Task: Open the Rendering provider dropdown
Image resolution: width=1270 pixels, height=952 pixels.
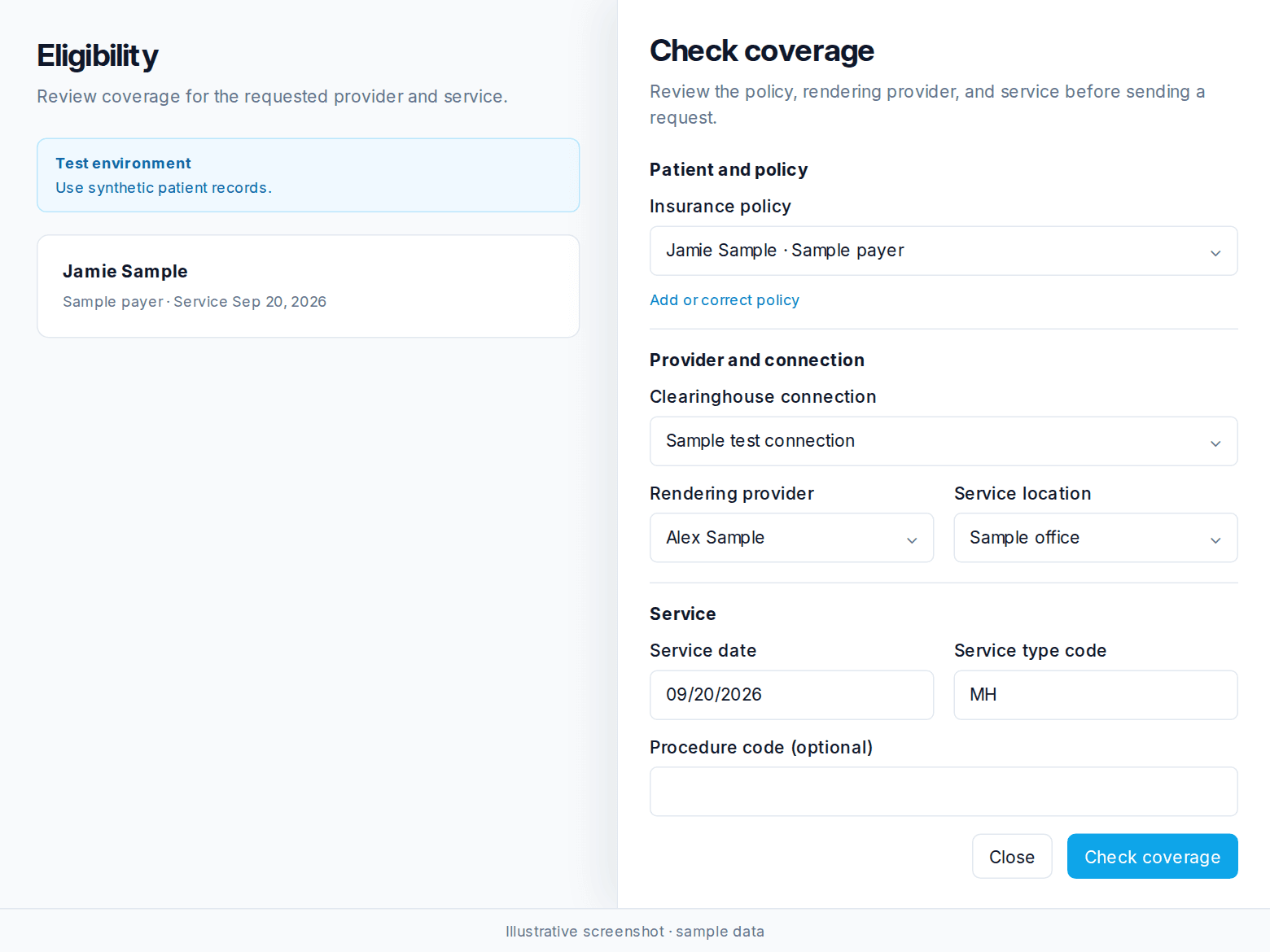Action: point(791,538)
